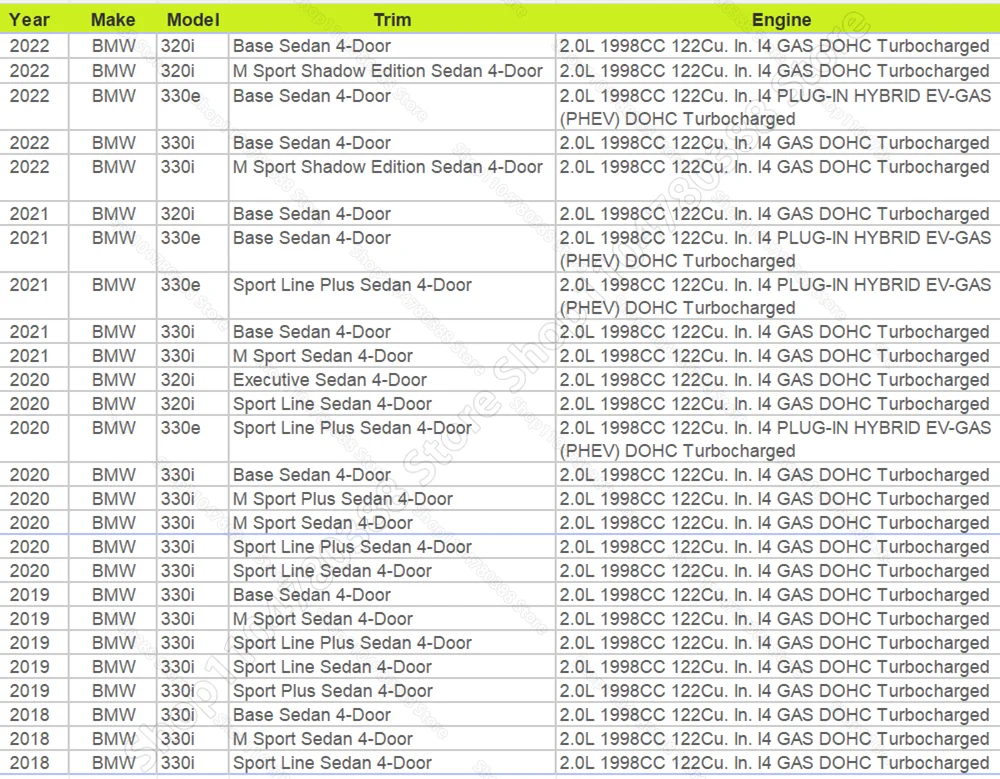
Task: Click the Make column header
Action: tap(113, 20)
